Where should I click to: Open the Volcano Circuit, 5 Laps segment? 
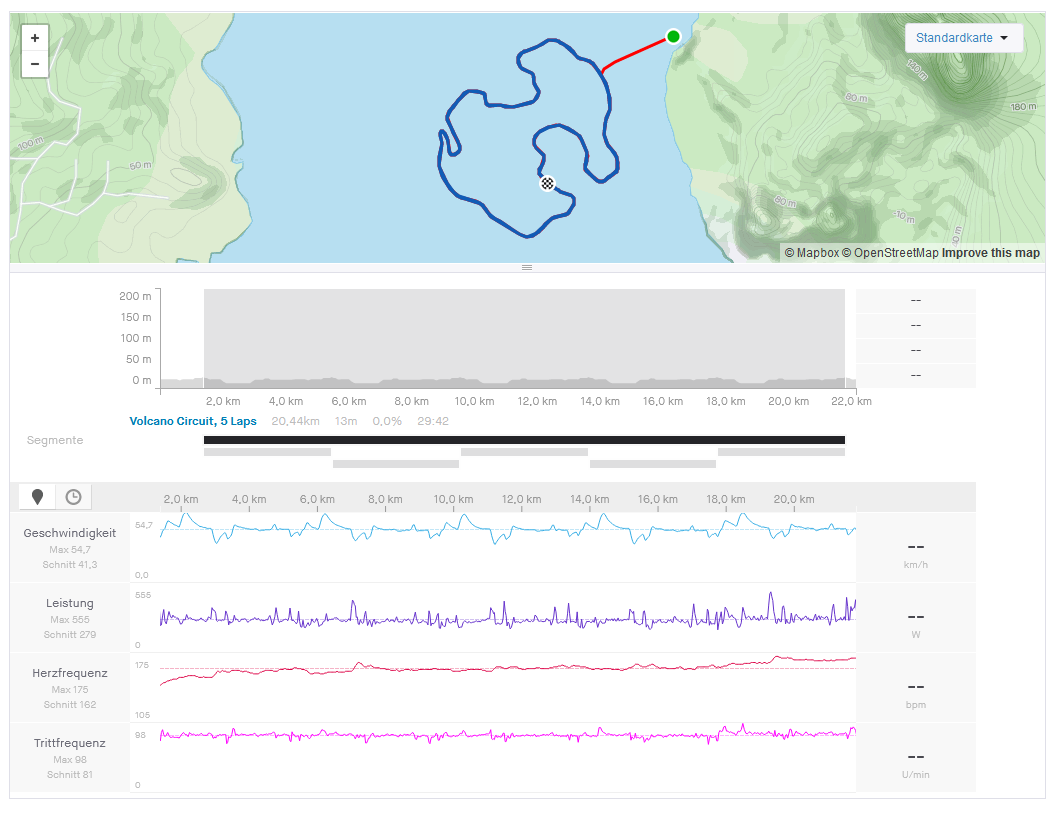(193, 421)
